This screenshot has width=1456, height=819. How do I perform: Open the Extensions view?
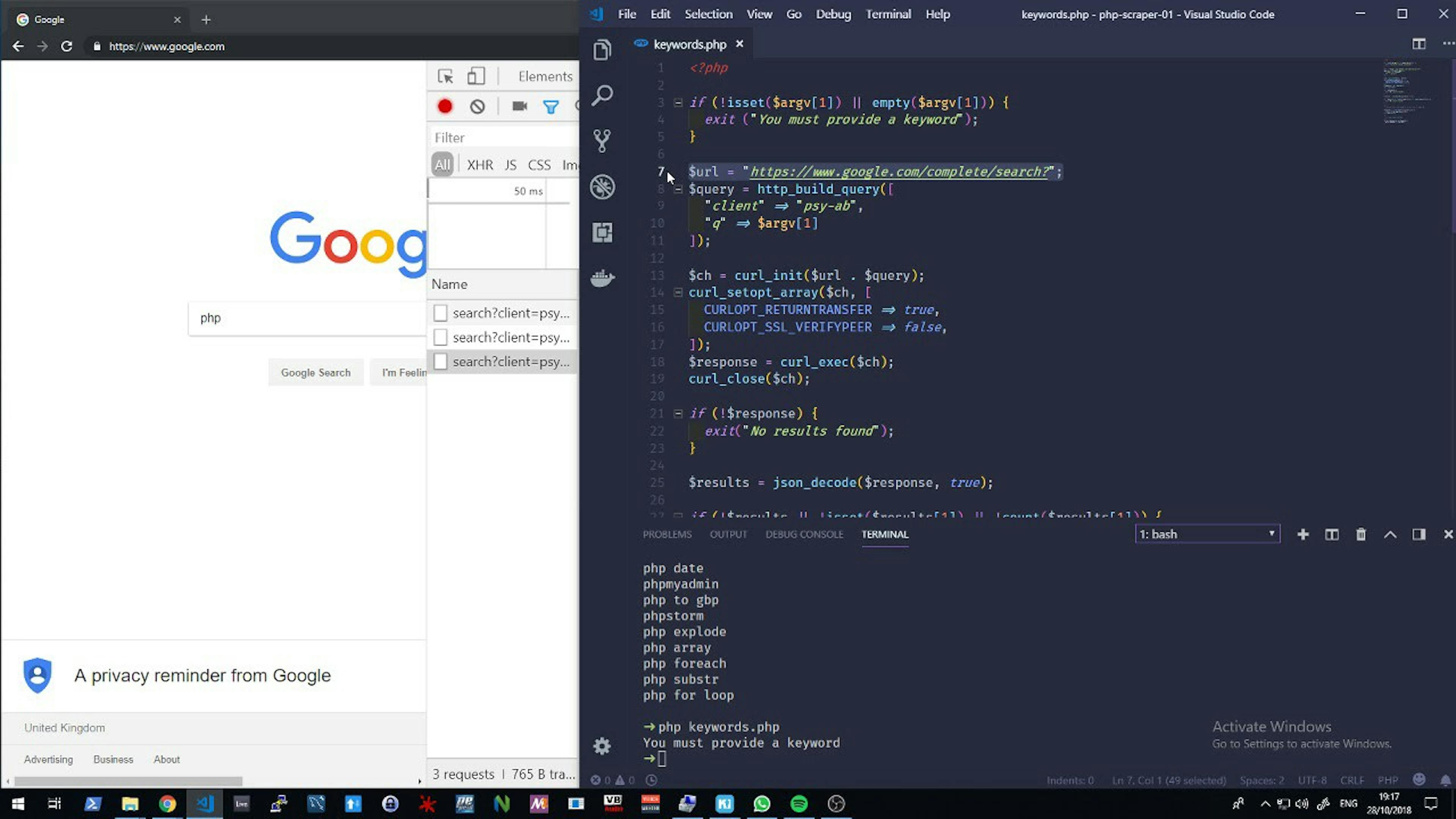(x=601, y=232)
